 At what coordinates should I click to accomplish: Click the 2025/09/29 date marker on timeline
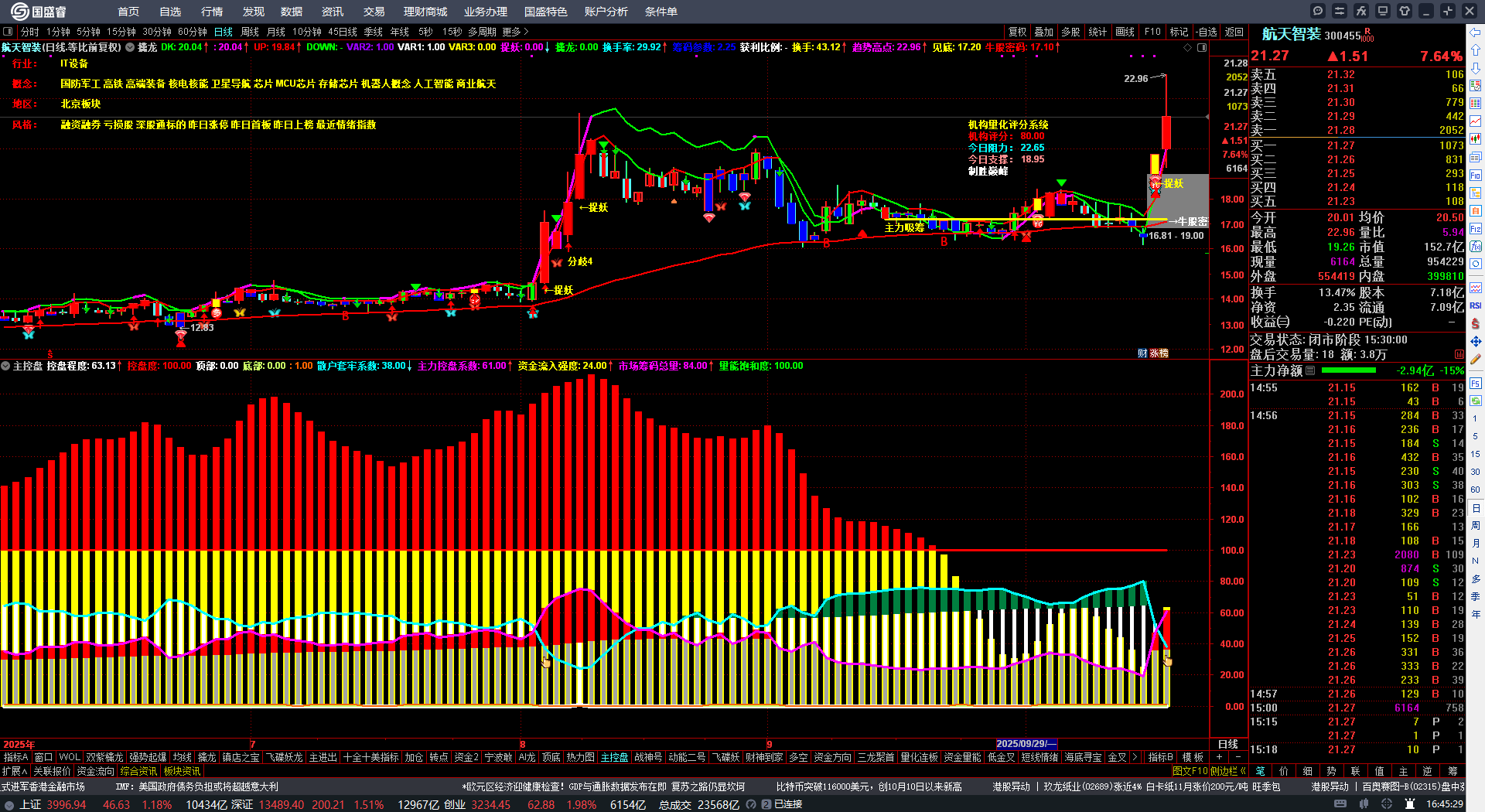click(1026, 743)
